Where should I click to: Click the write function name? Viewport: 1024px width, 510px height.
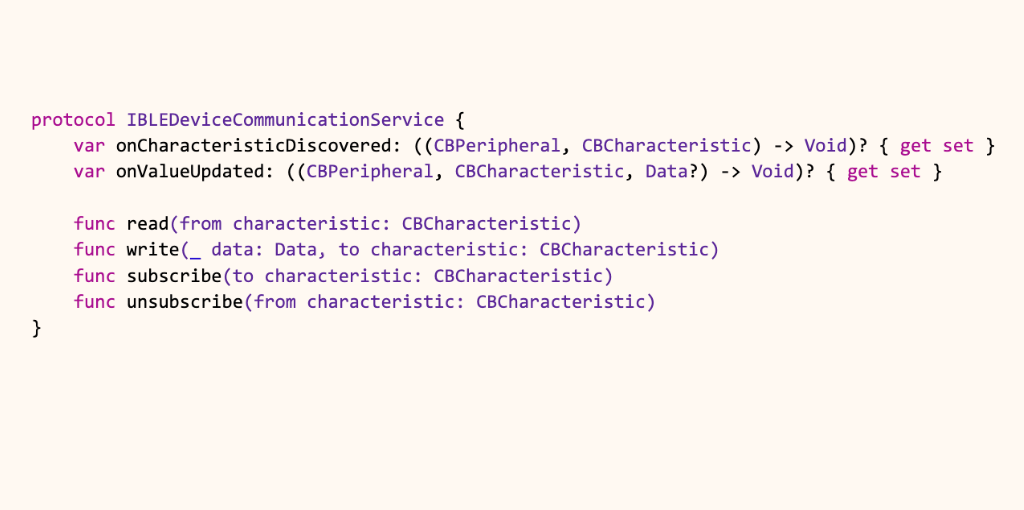153,250
